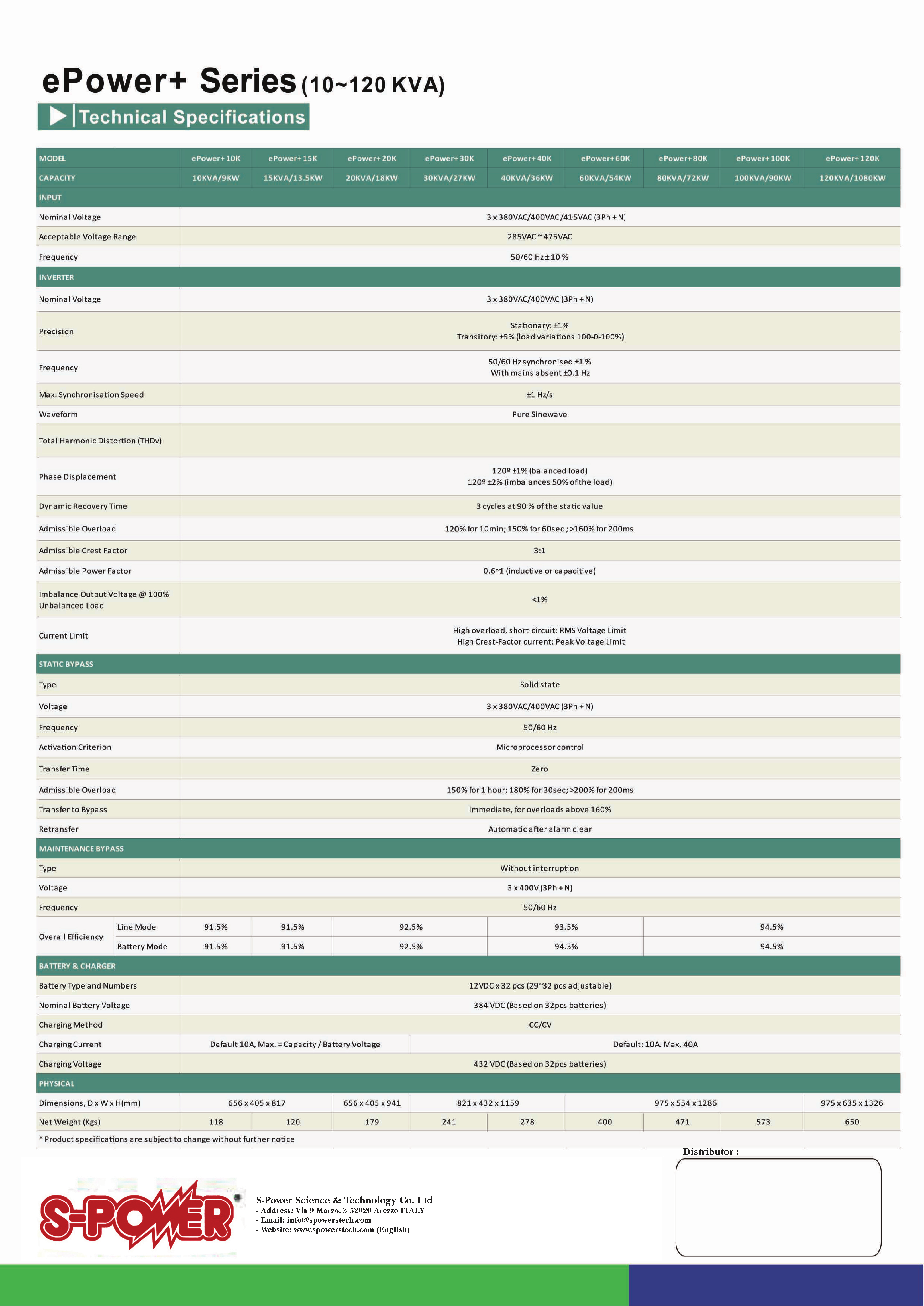Click the 384 VDC nominal battery voltage value
924x1306 pixels.
(x=540, y=1005)
